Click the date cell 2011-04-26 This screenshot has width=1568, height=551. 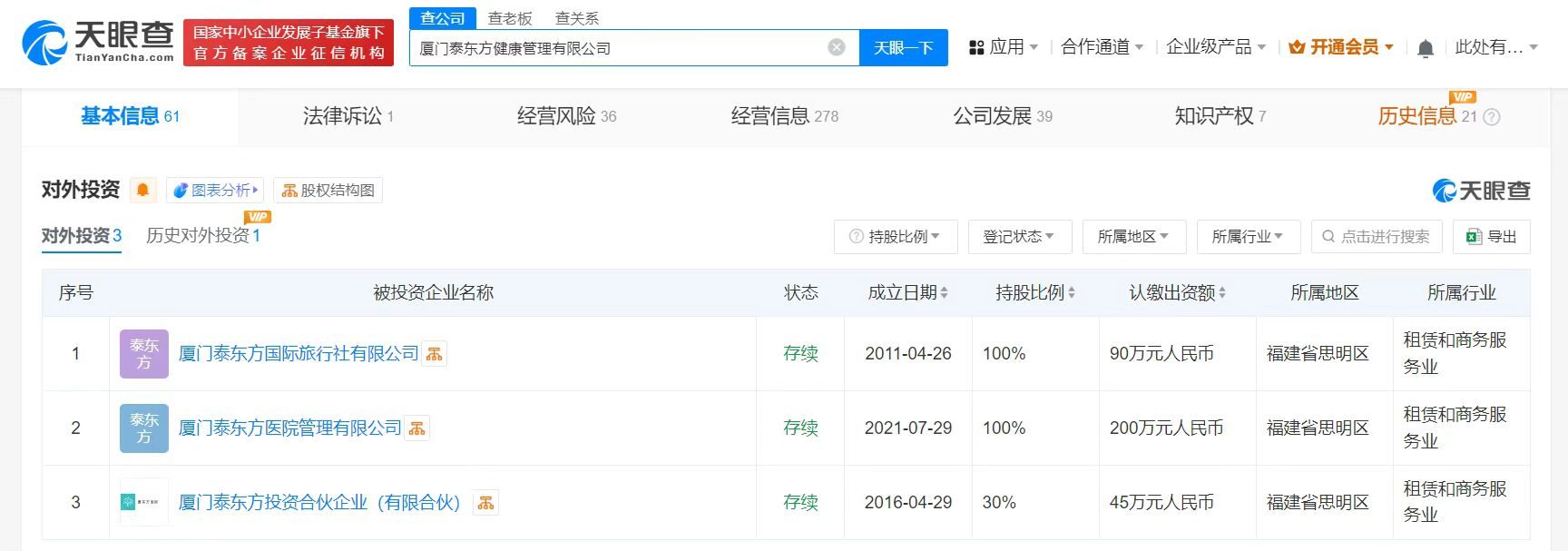coord(908,354)
